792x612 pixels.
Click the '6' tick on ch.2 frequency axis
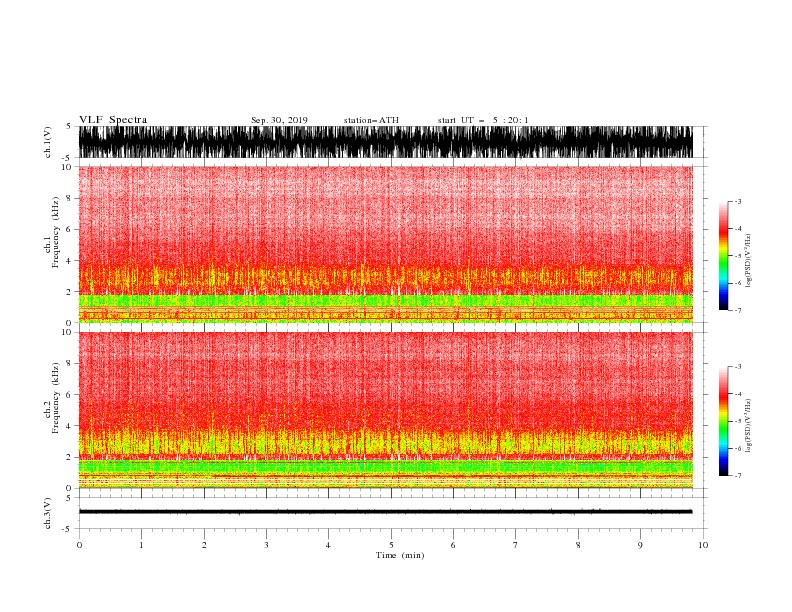(70, 395)
